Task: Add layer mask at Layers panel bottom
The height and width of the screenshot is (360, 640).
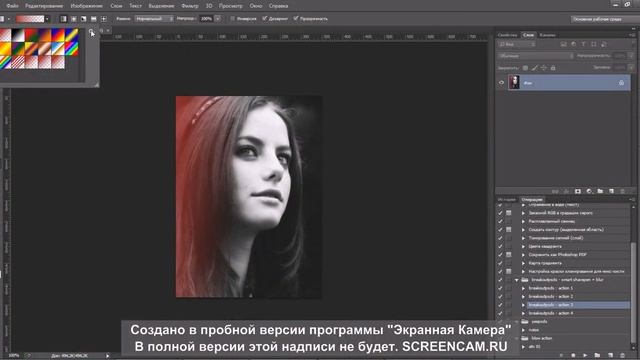Action: click(x=578, y=191)
